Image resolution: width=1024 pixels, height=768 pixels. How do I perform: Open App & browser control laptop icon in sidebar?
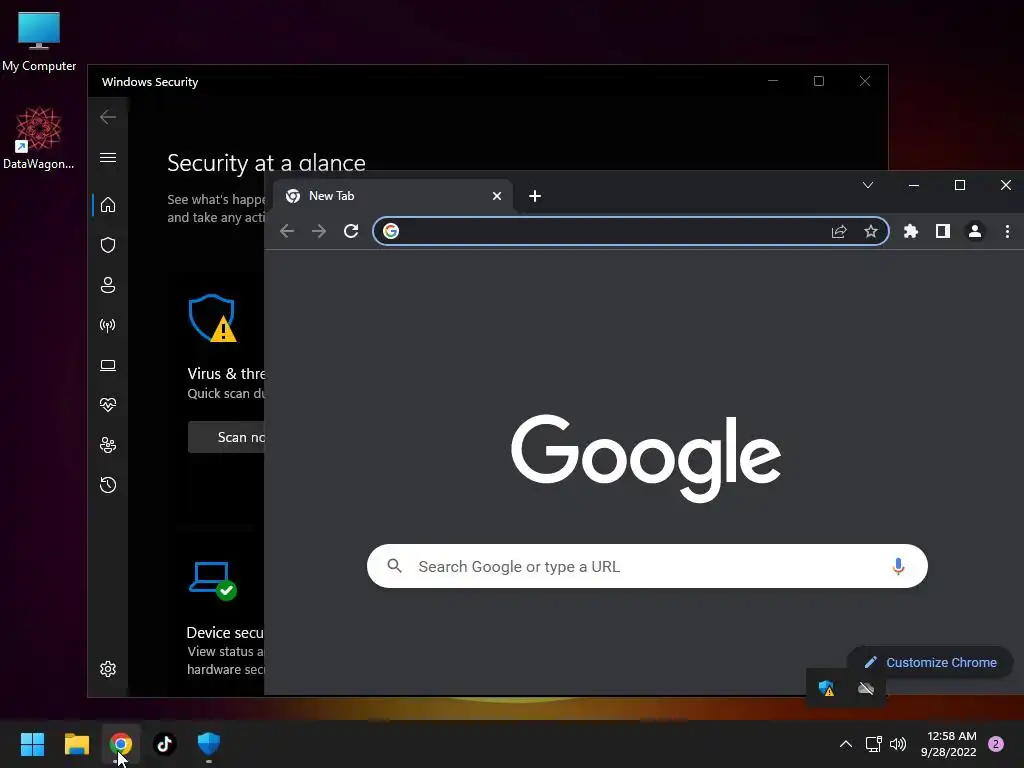[x=108, y=365]
